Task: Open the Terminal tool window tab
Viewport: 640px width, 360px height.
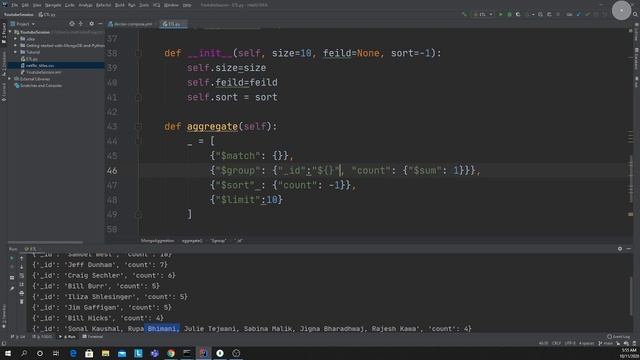Action: click(93, 337)
